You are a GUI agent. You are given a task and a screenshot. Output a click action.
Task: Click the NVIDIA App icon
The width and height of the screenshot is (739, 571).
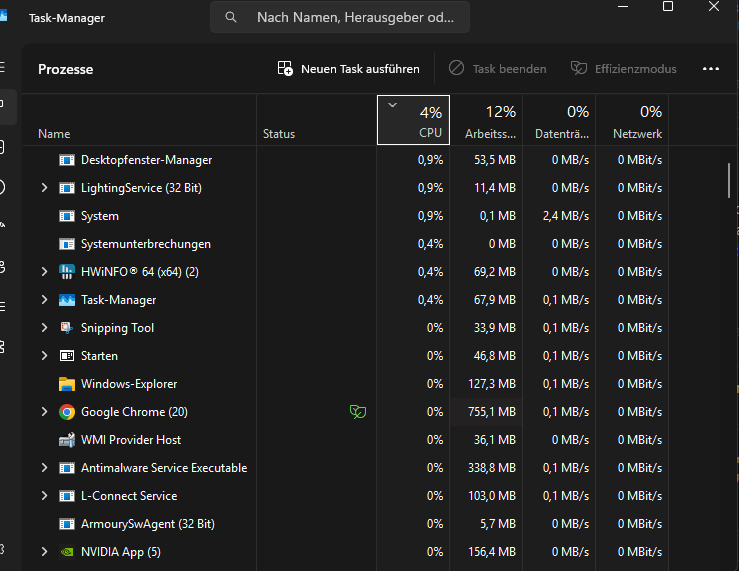[x=66, y=552]
